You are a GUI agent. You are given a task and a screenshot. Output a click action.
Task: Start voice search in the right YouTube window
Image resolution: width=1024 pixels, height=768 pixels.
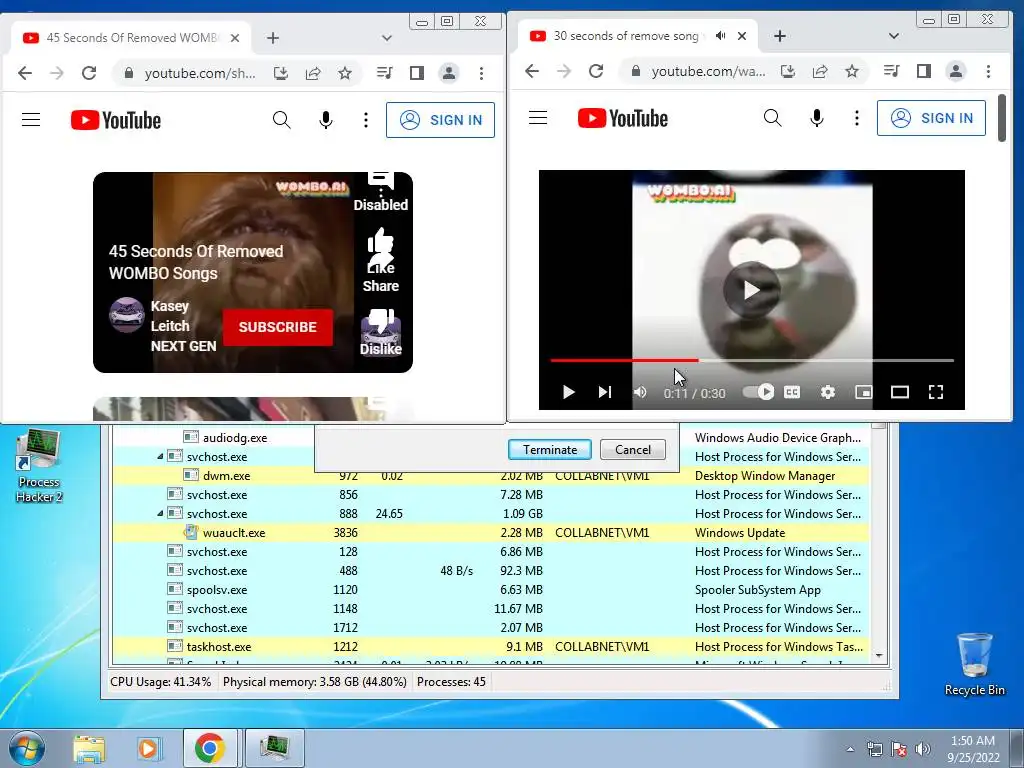[816, 118]
